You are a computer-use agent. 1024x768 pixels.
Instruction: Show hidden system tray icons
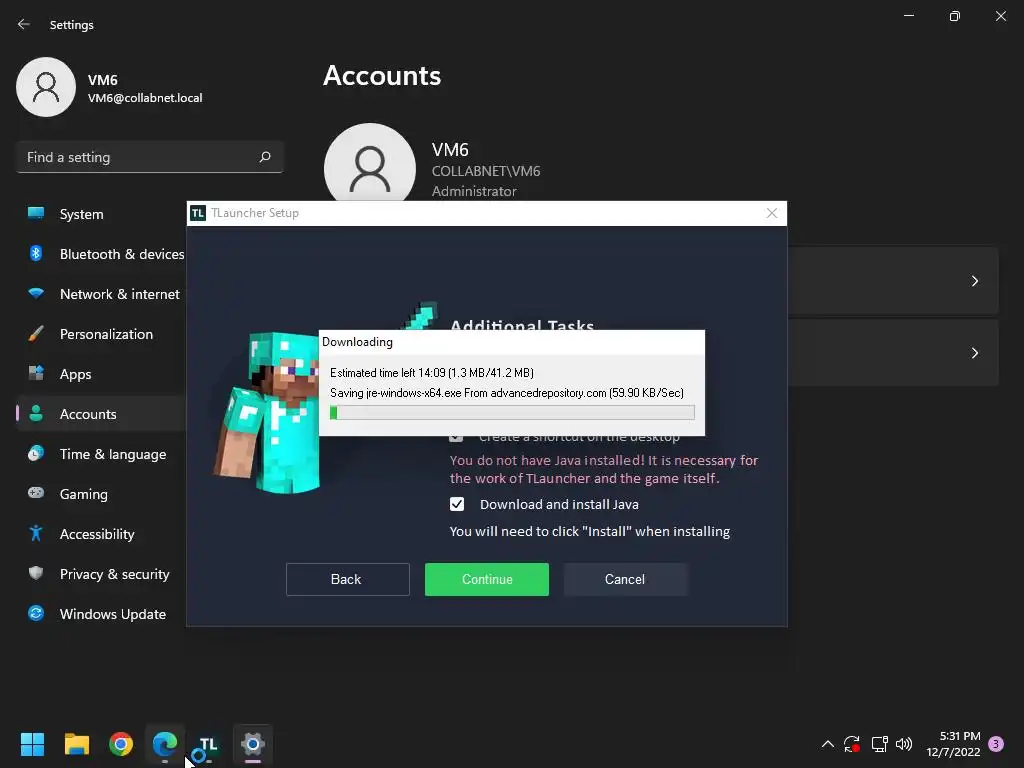[x=827, y=744]
